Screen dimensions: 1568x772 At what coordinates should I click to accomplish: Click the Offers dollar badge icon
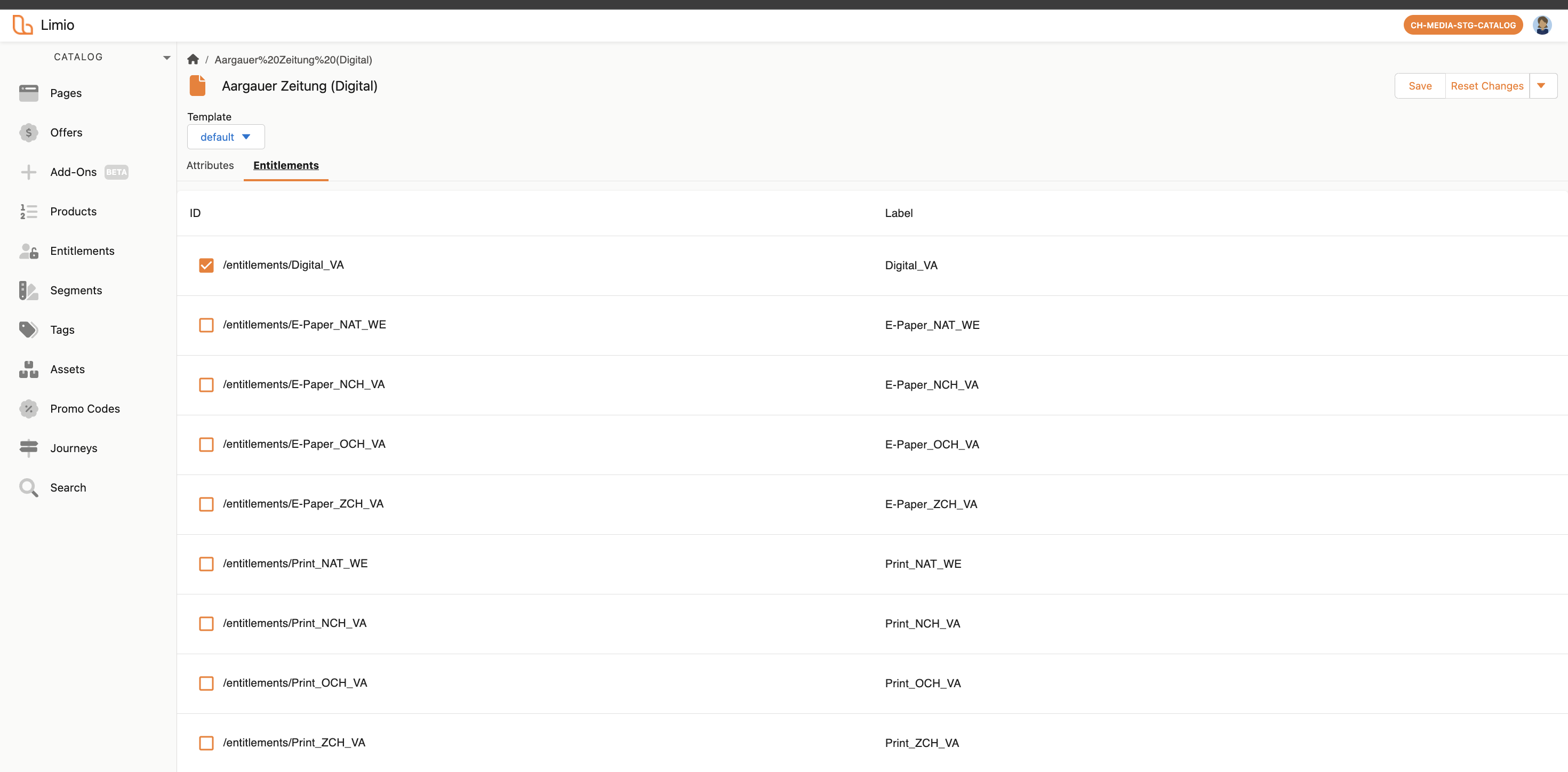(29, 133)
